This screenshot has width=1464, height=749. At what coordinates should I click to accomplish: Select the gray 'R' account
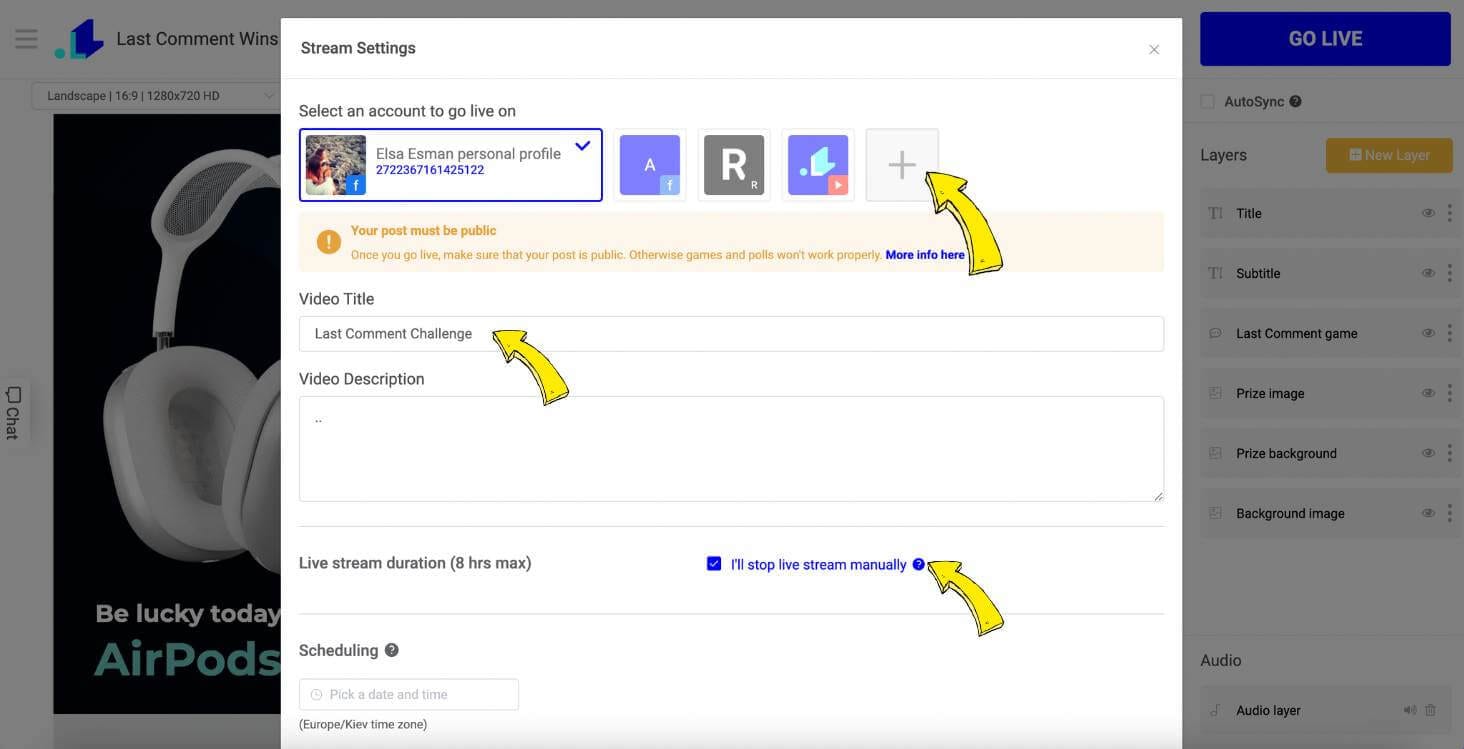click(x=734, y=165)
